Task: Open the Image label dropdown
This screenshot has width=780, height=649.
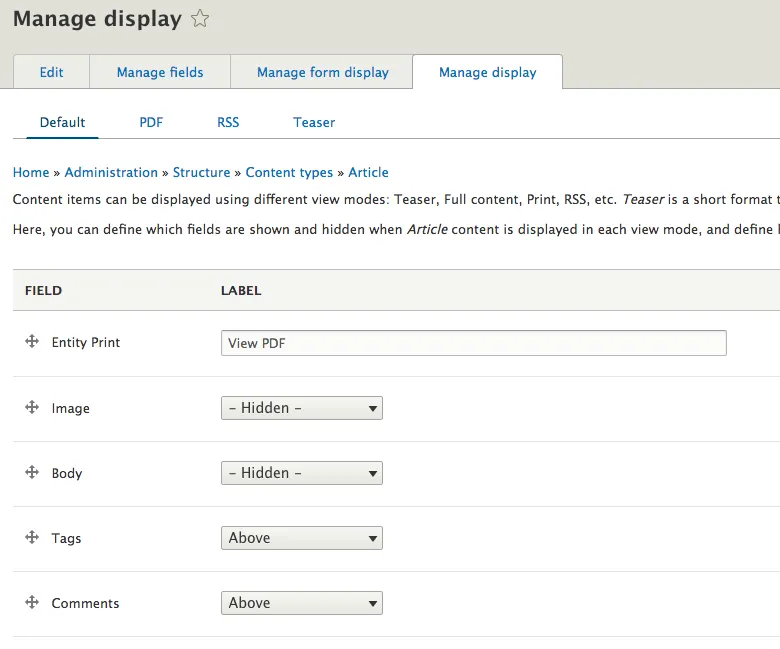Action: click(x=302, y=408)
